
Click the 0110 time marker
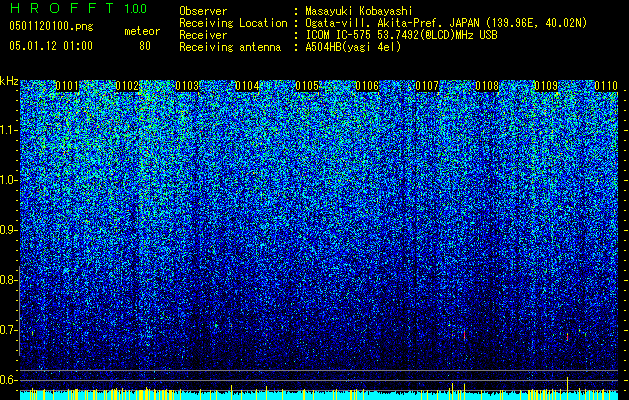pyautogui.click(x=606, y=86)
